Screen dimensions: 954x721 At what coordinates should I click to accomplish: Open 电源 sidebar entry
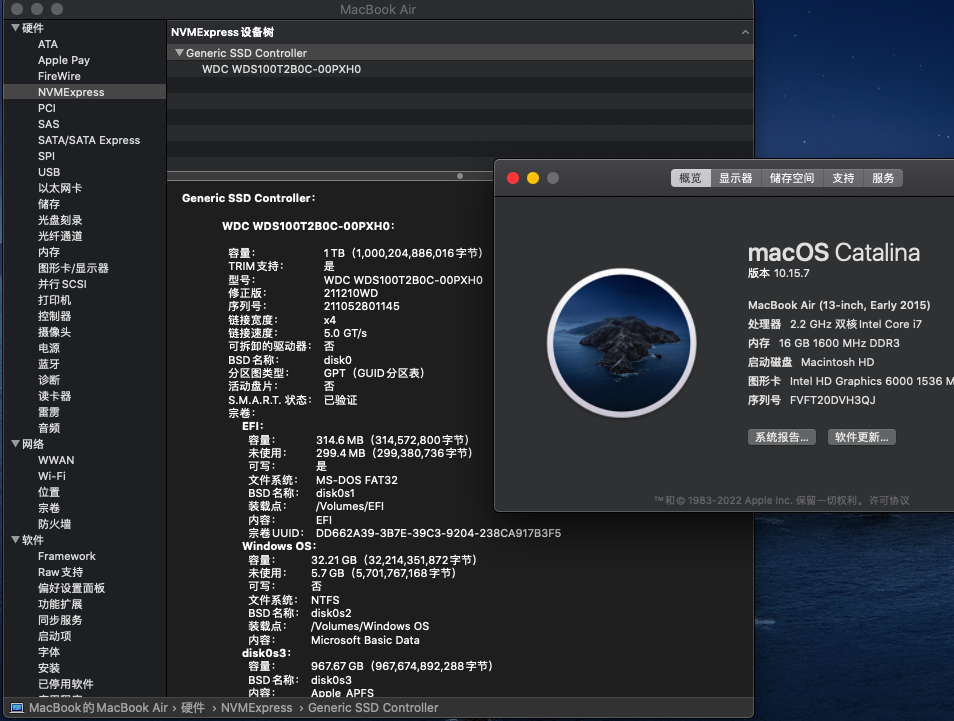coord(49,348)
